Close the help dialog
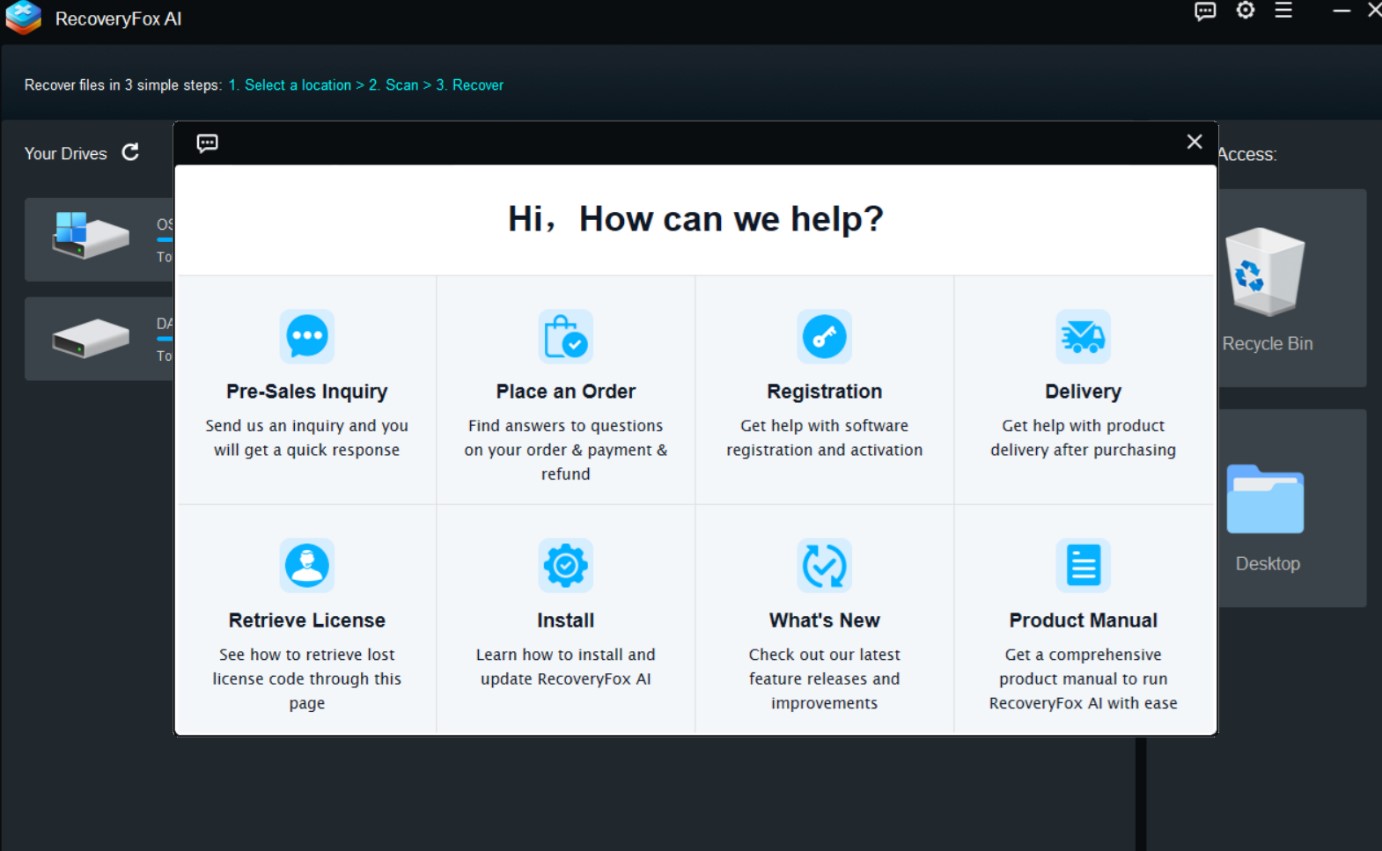 1194,142
